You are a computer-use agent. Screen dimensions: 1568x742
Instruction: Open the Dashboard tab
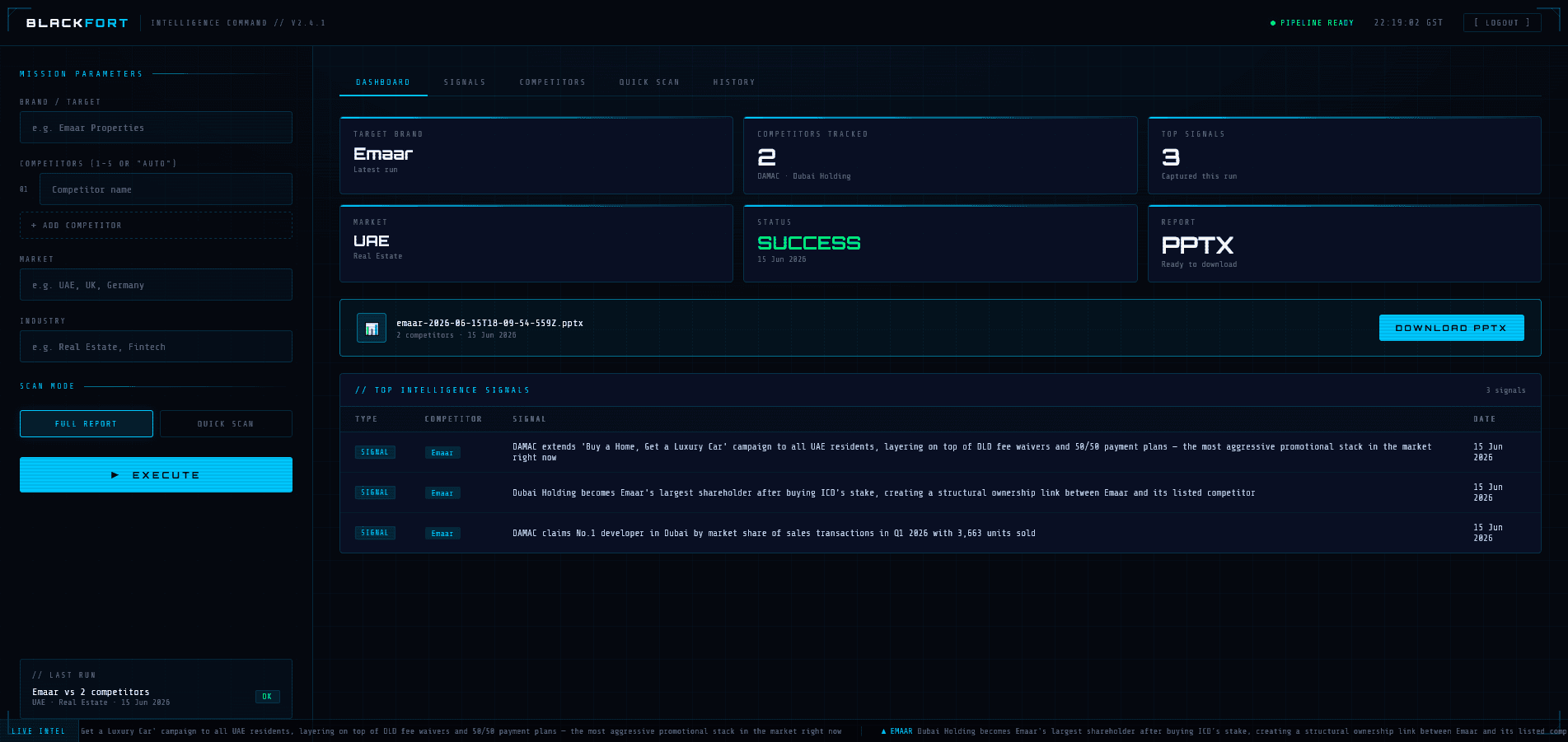point(383,82)
